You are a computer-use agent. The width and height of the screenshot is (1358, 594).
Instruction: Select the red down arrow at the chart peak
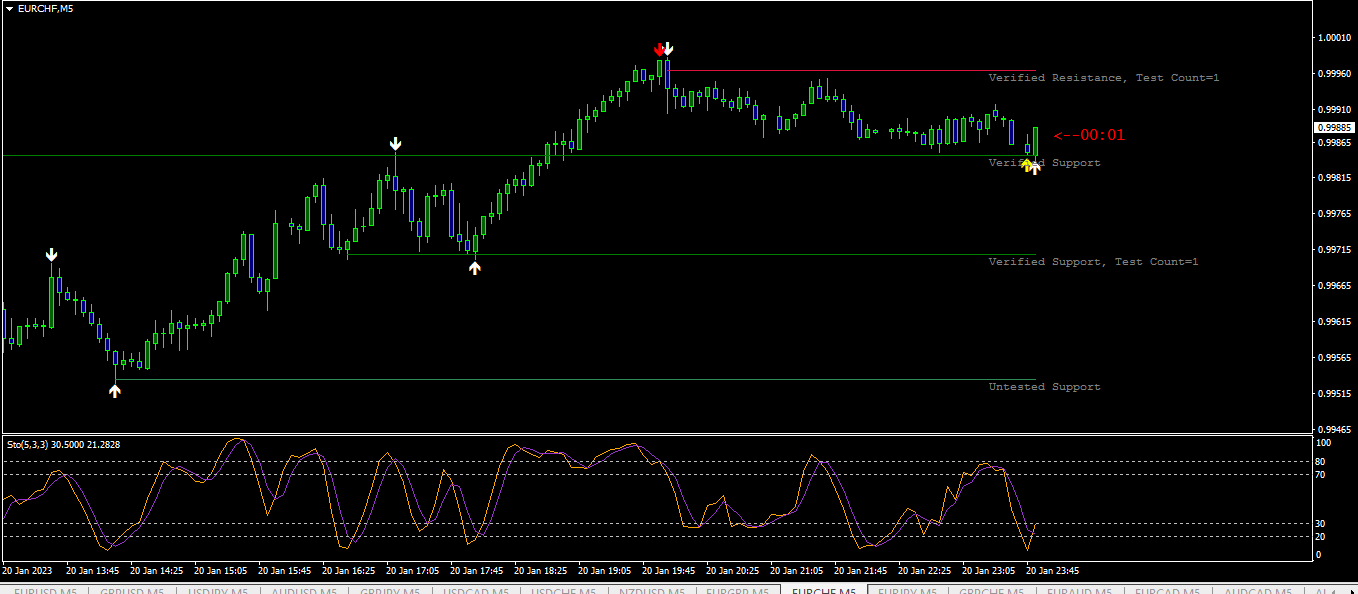click(x=659, y=49)
